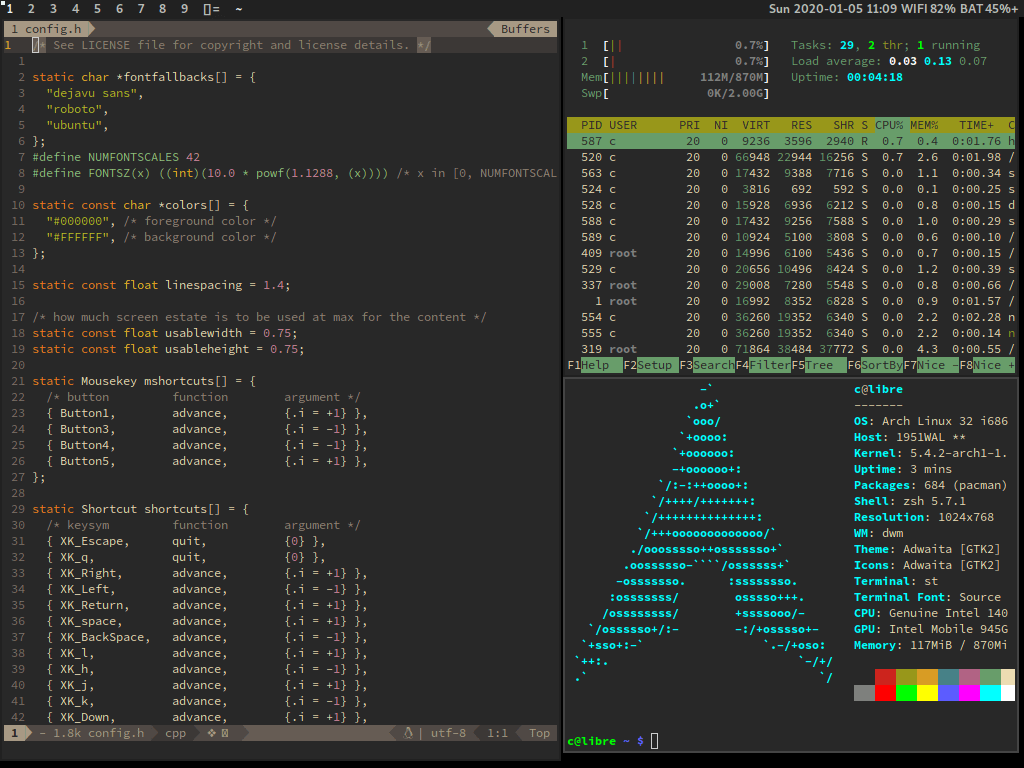Click the boxed-x icon in Vim statusline
Screen dimensions: 1024x768
tap(225, 733)
